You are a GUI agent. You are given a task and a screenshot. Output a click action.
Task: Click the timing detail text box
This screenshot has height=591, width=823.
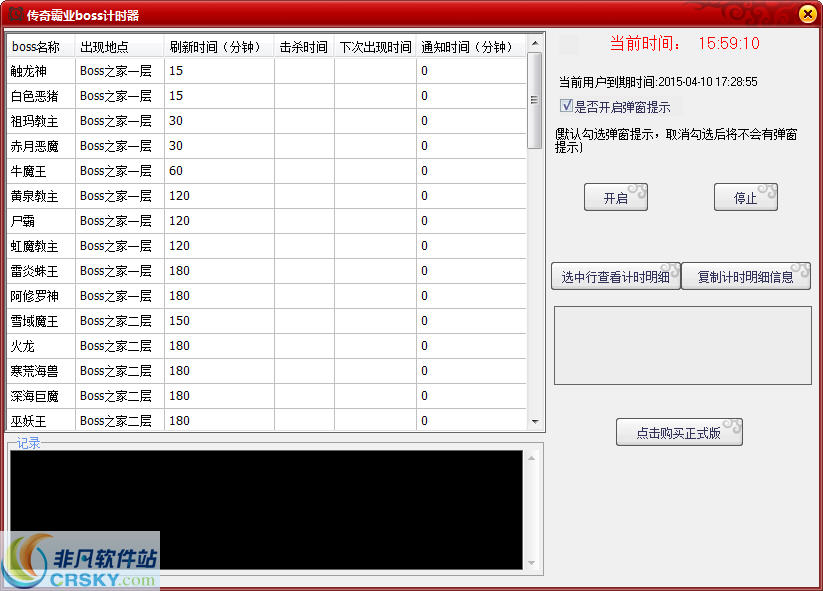click(x=683, y=345)
